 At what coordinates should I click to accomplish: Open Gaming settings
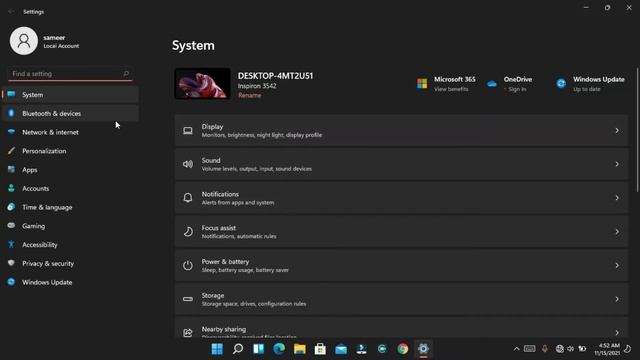coord(70,226)
